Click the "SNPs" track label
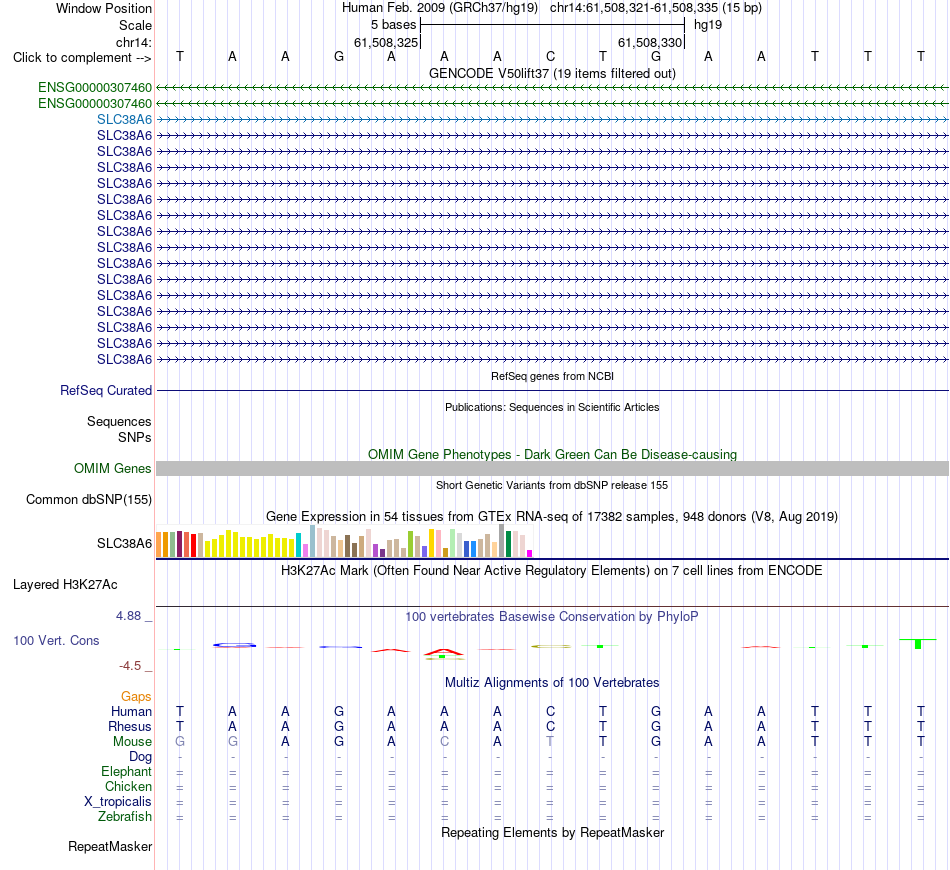 coord(135,437)
